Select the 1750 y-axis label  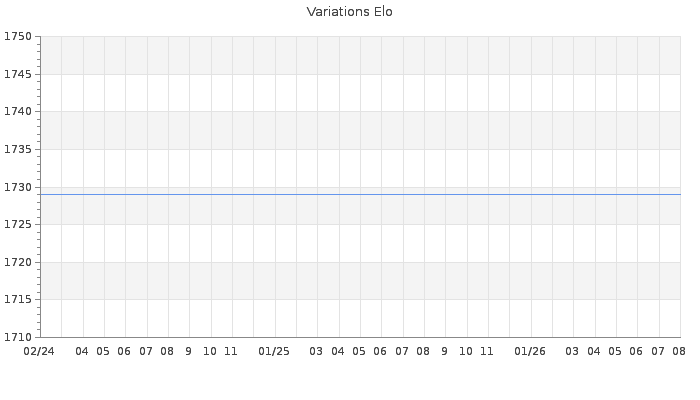point(18,37)
